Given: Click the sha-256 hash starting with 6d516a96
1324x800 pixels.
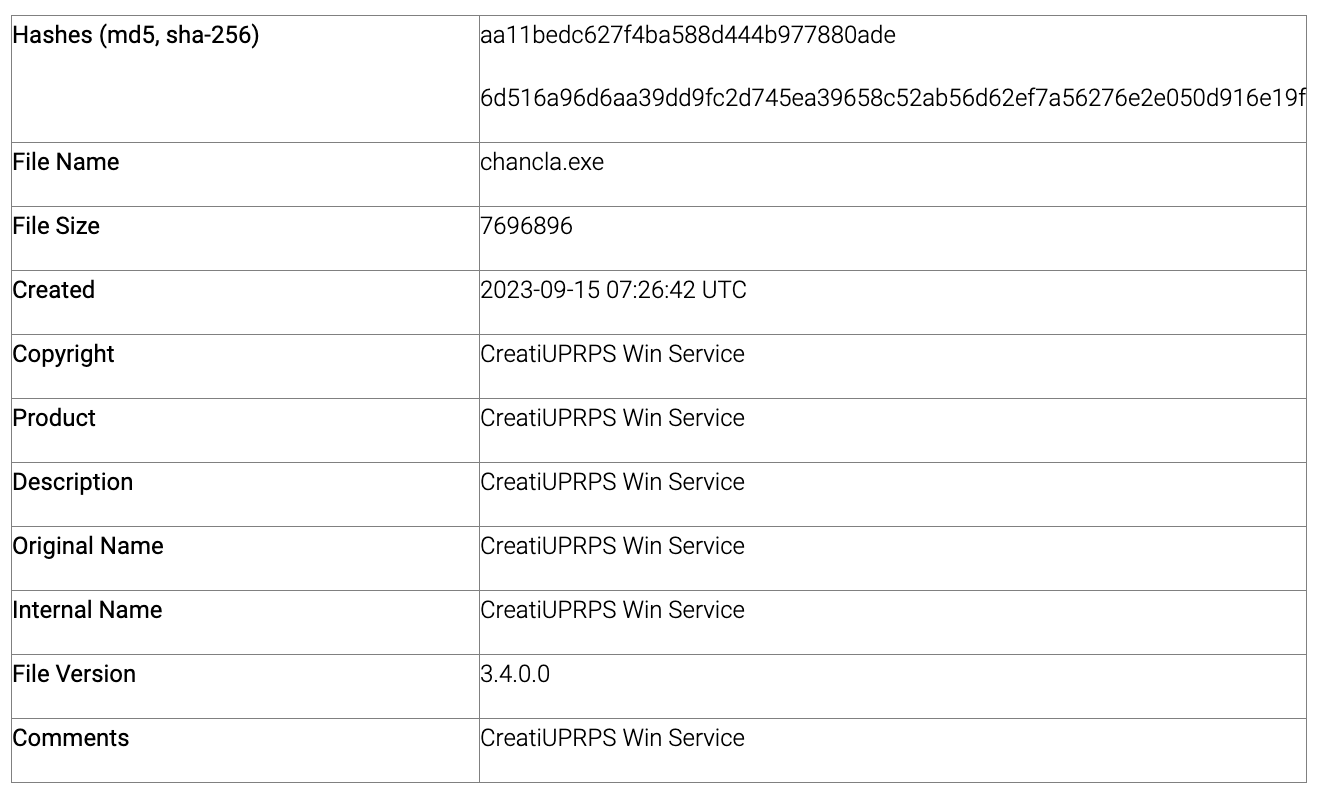Looking at the screenshot, I should pyautogui.click(x=893, y=98).
